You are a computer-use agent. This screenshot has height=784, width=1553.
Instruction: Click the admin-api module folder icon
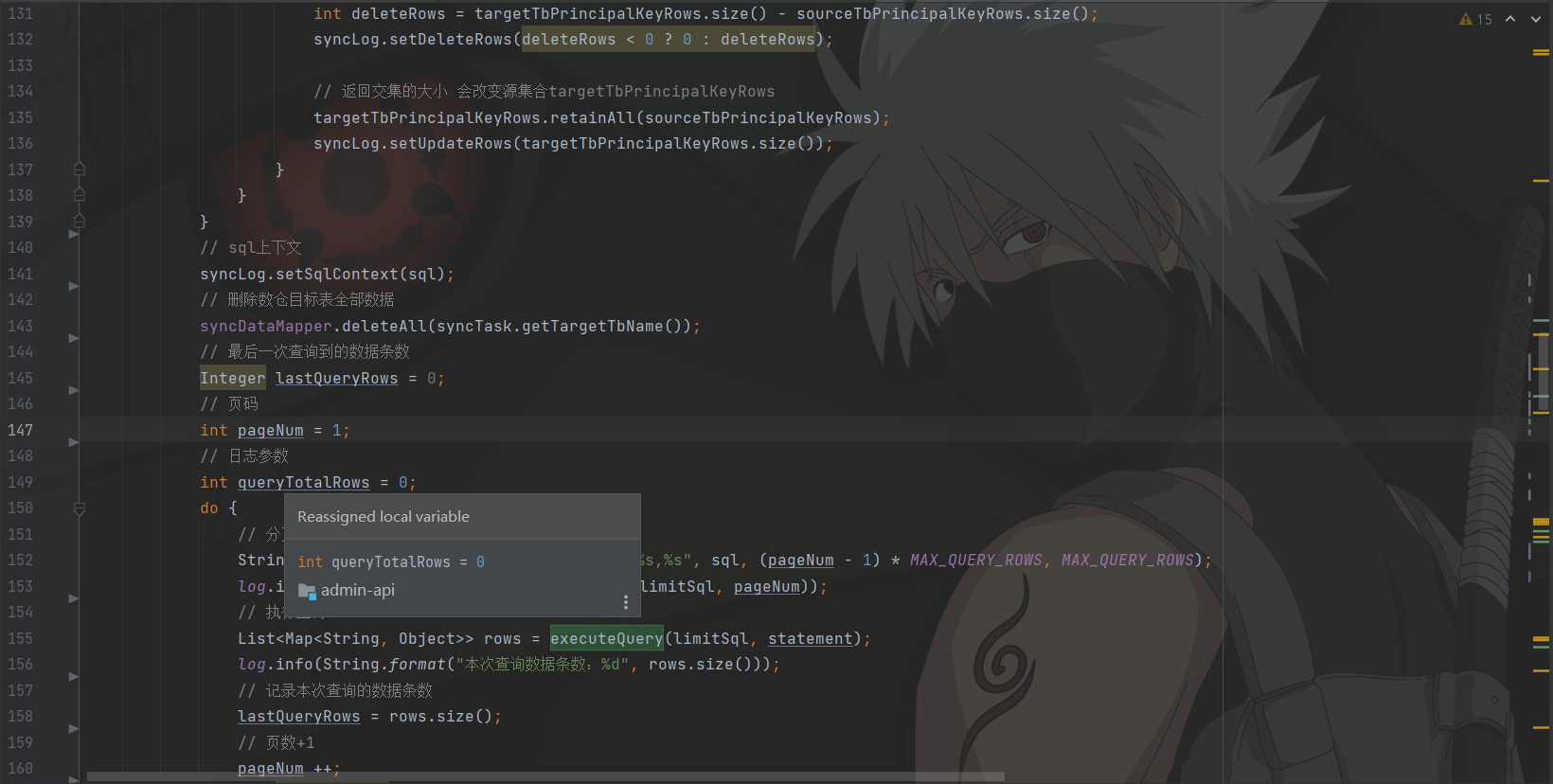(x=307, y=591)
